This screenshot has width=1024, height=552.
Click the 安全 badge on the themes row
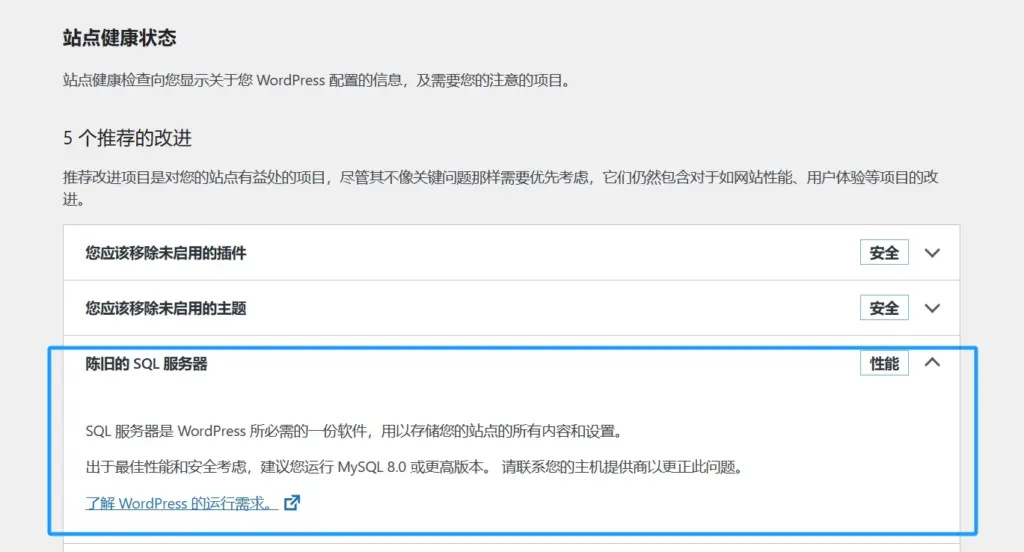(x=884, y=308)
